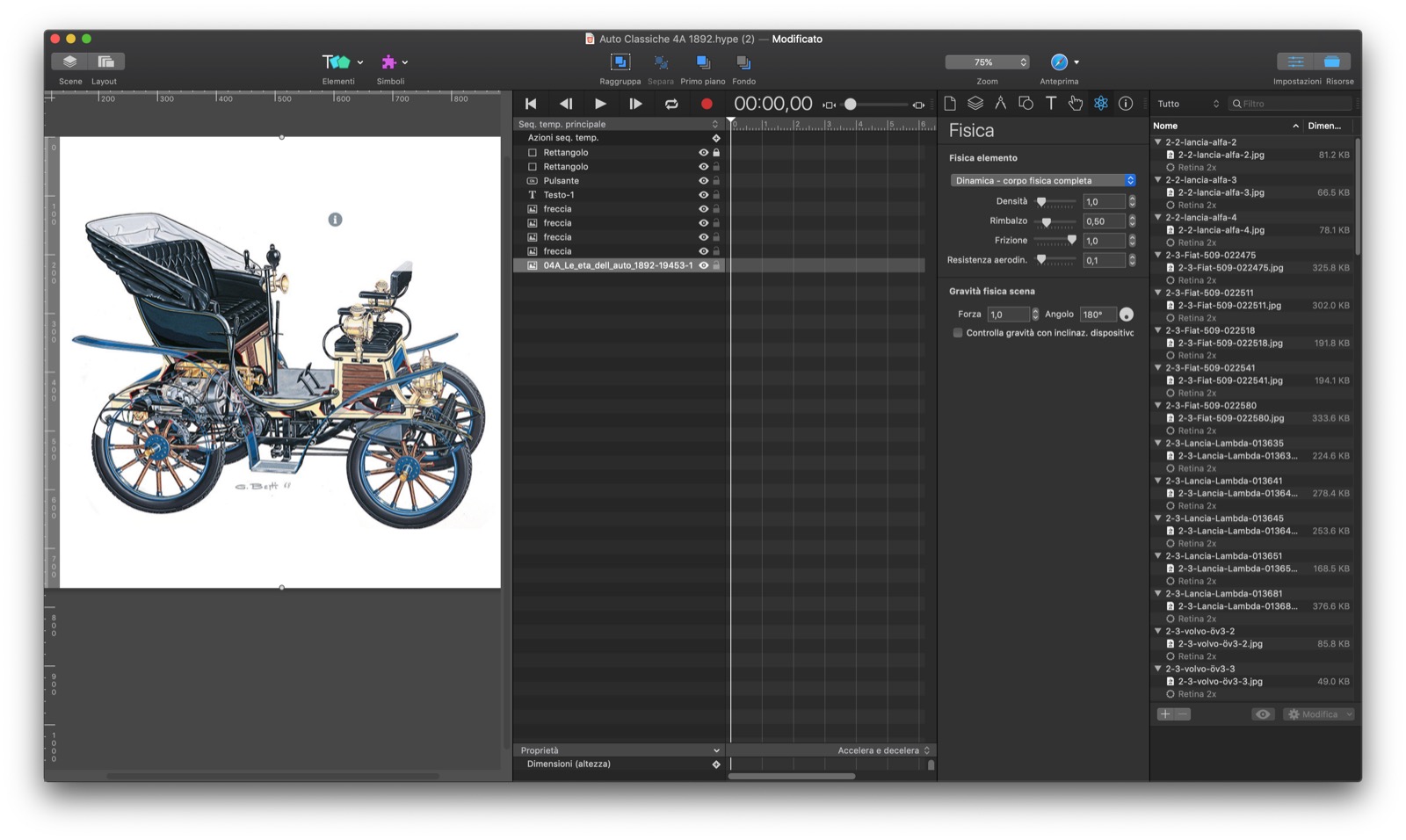Switch to the Risorse panel
The height and width of the screenshot is (840, 1406).
point(1331,62)
